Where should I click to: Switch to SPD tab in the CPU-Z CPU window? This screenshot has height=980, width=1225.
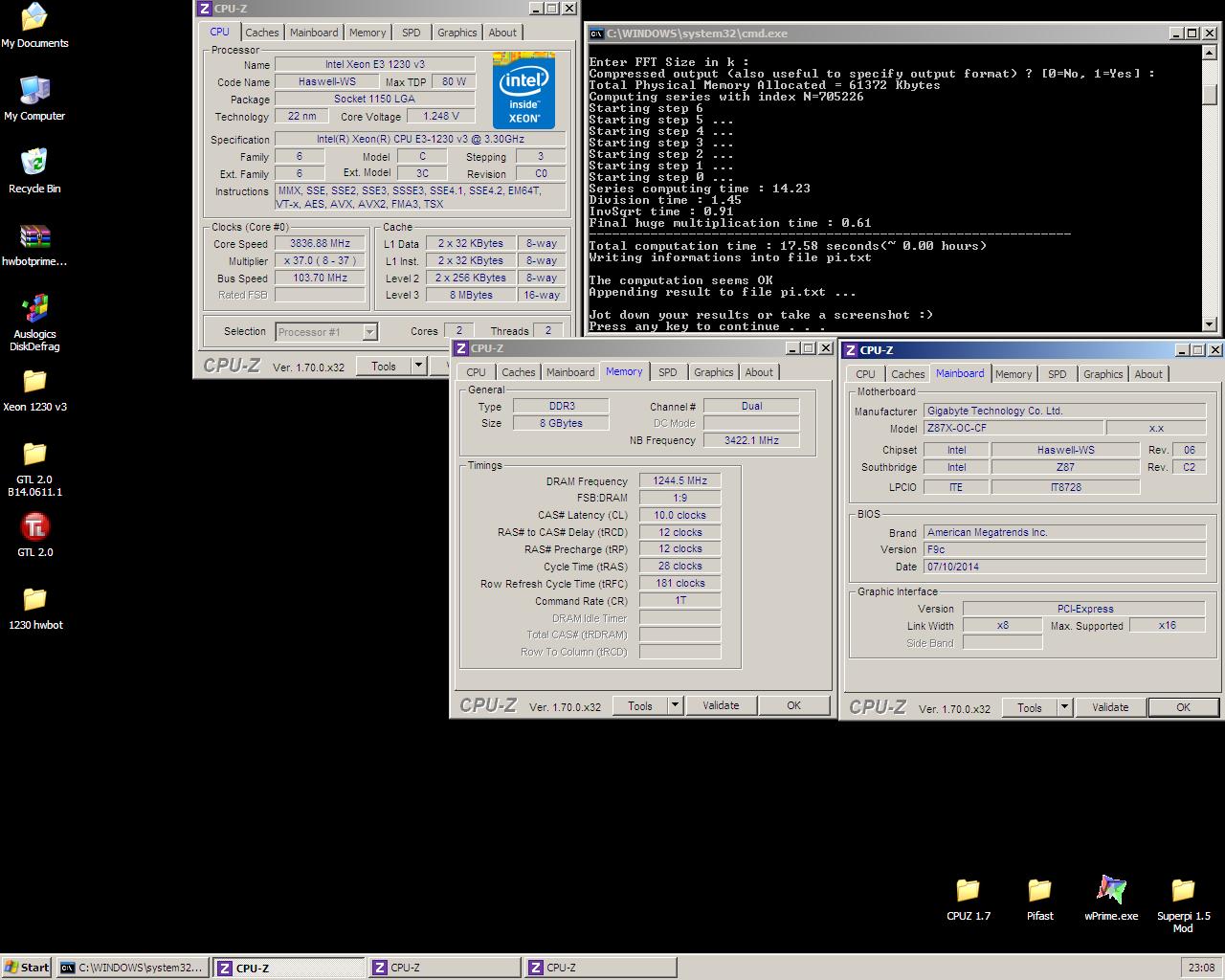point(411,33)
